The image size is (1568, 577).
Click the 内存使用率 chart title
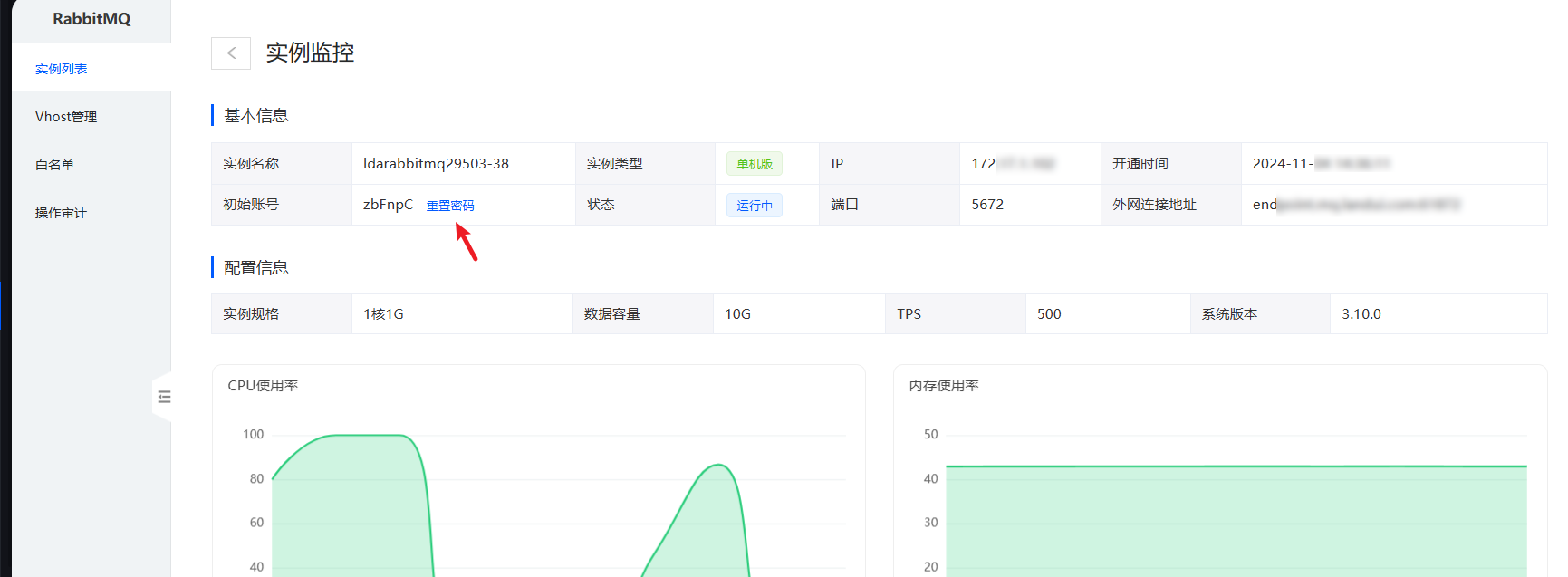pos(944,386)
